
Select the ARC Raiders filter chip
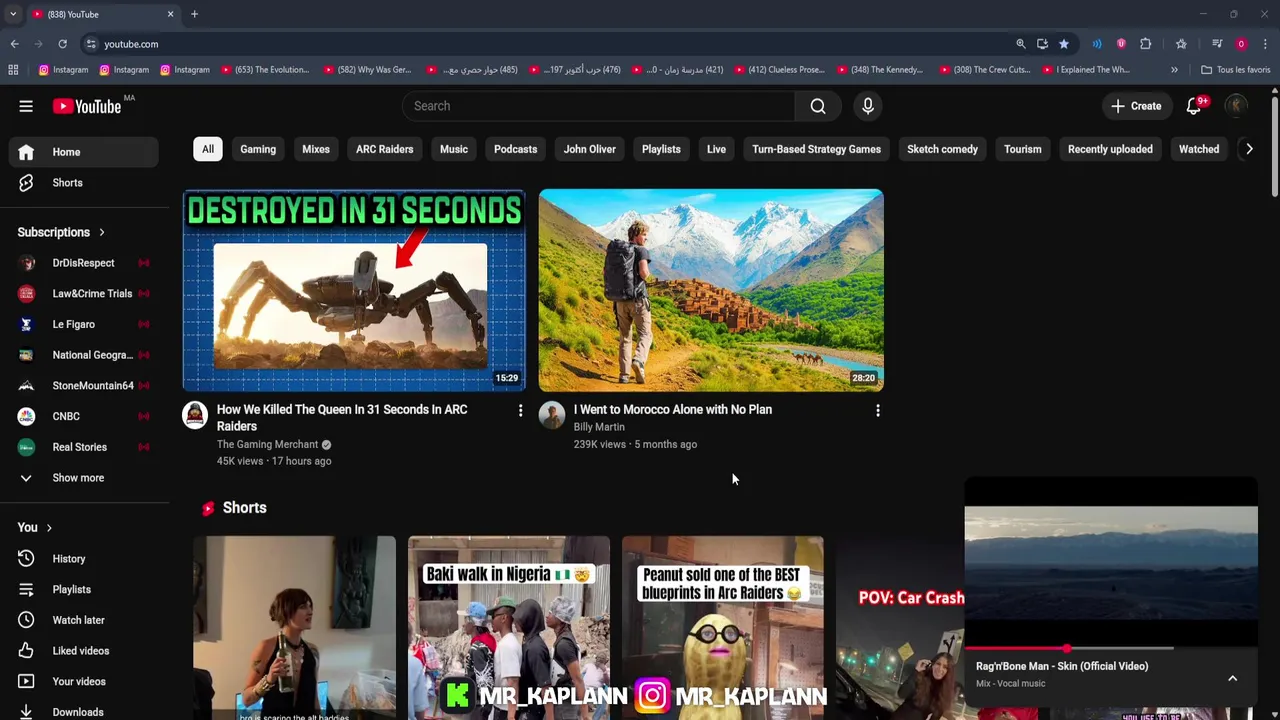pyautogui.click(x=385, y=149)
